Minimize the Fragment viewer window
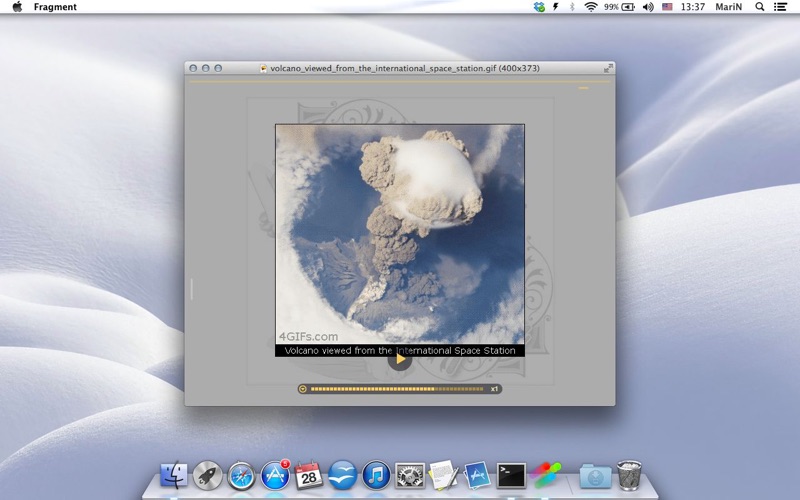Image resolution: width=800 pixels, height=500 pixels. [206, 68]
